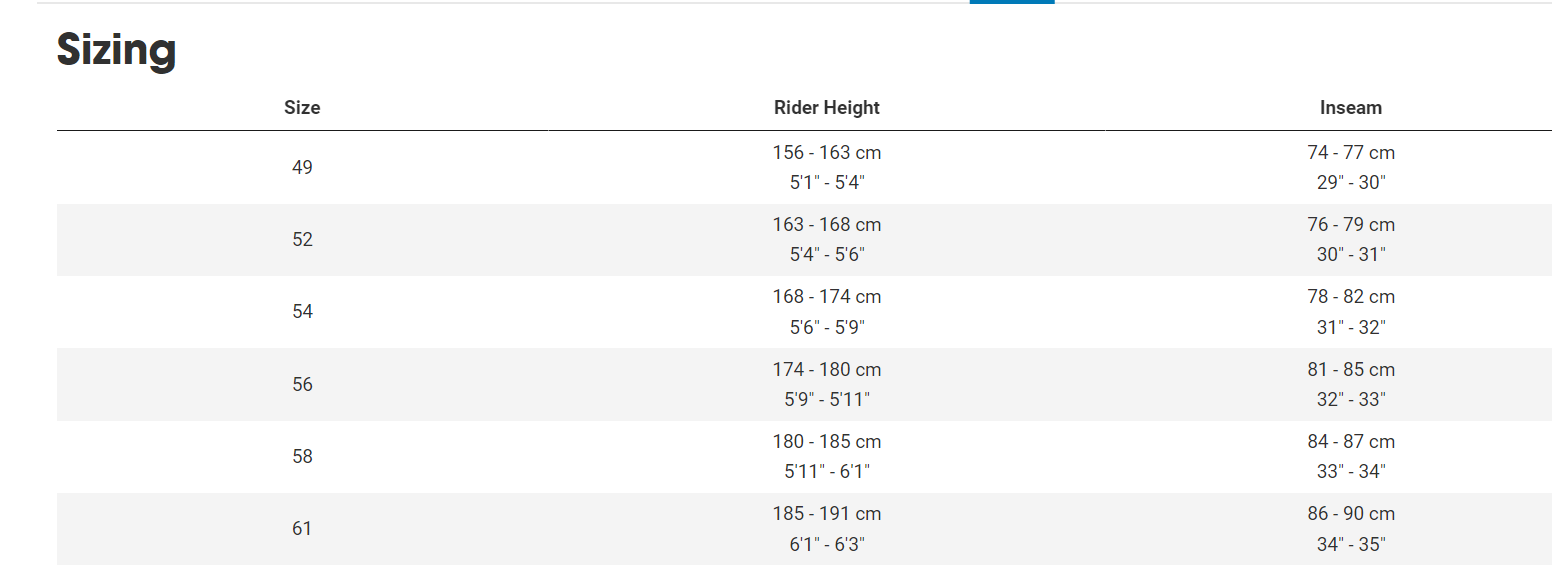
Task: Click the Rider Height column header
Action: tap(826, 107)
